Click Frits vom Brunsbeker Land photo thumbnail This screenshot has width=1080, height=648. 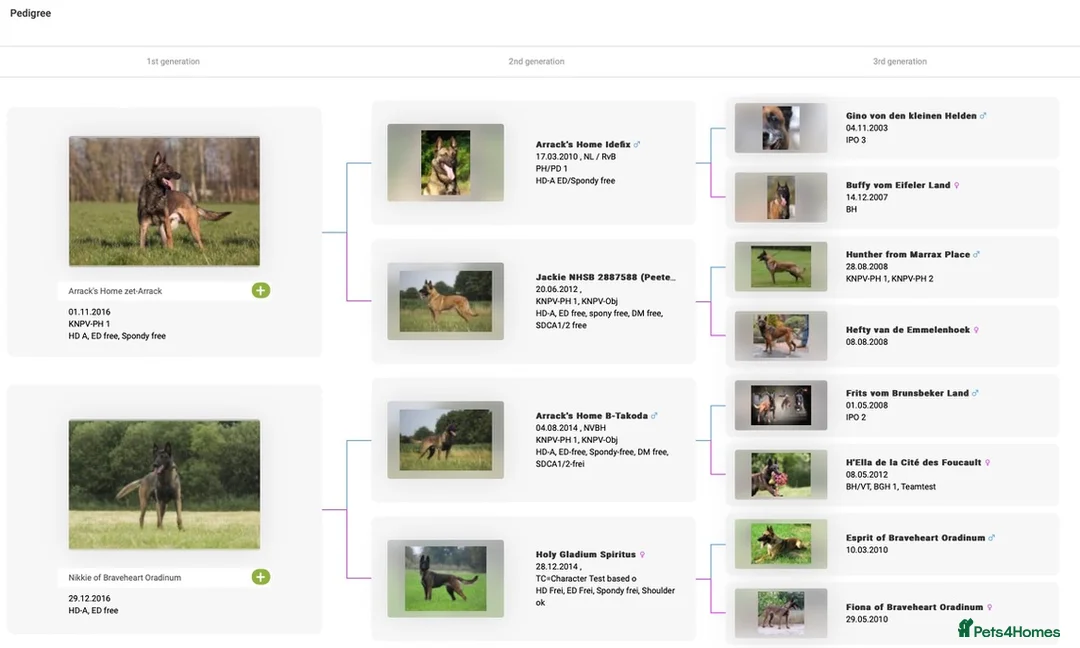(780, 405)
